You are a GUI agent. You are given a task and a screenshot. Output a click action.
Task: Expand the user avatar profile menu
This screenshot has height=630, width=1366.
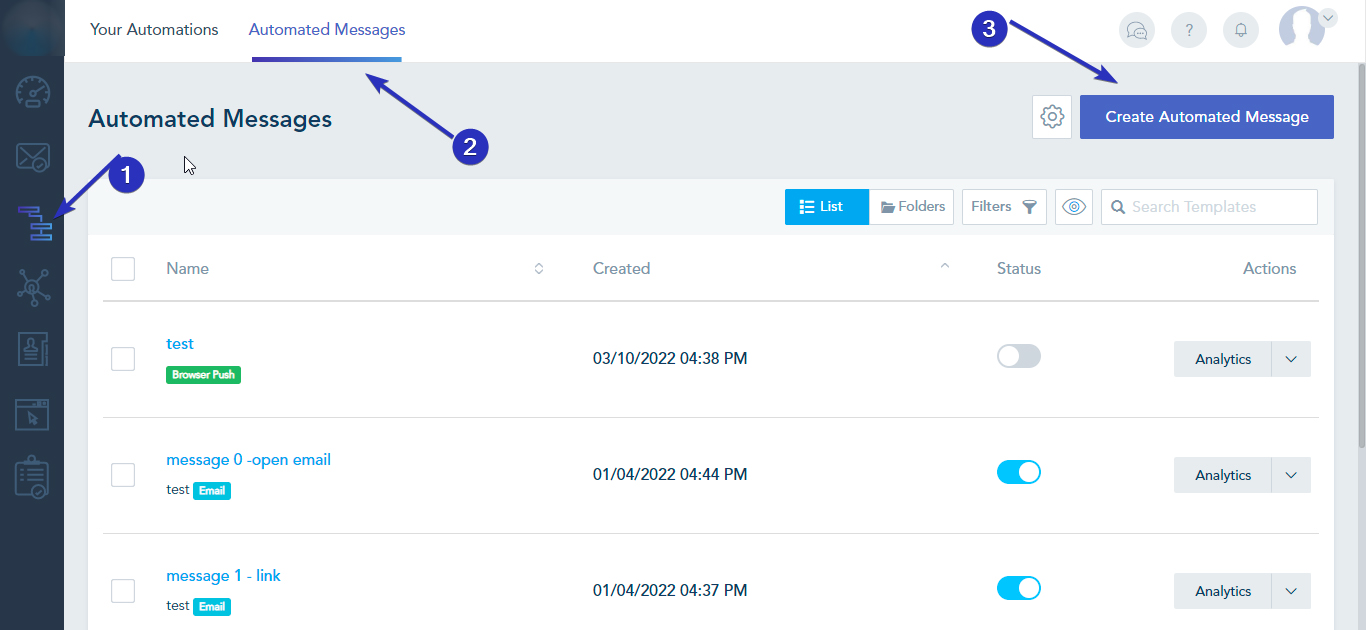pyautogui.click(x=1306, y=27)
